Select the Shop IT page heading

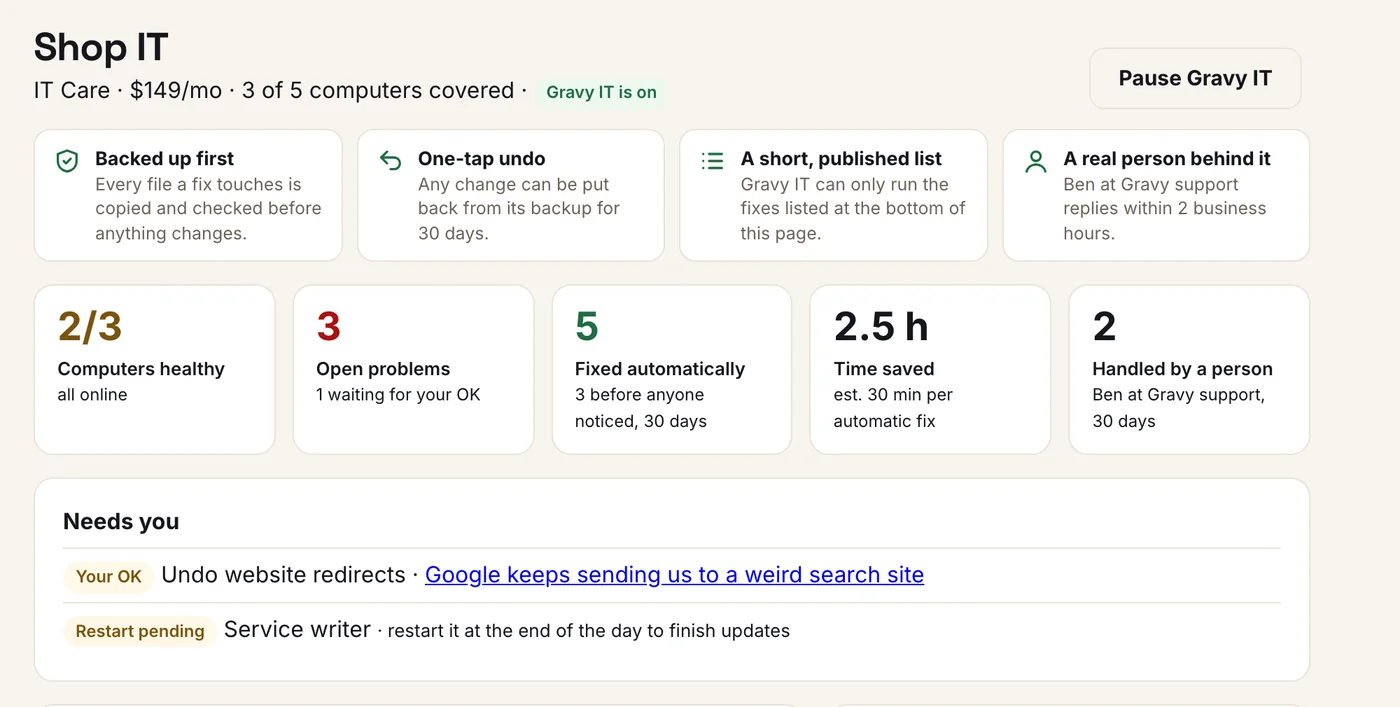pyautogui.click(x=101, y=47)
